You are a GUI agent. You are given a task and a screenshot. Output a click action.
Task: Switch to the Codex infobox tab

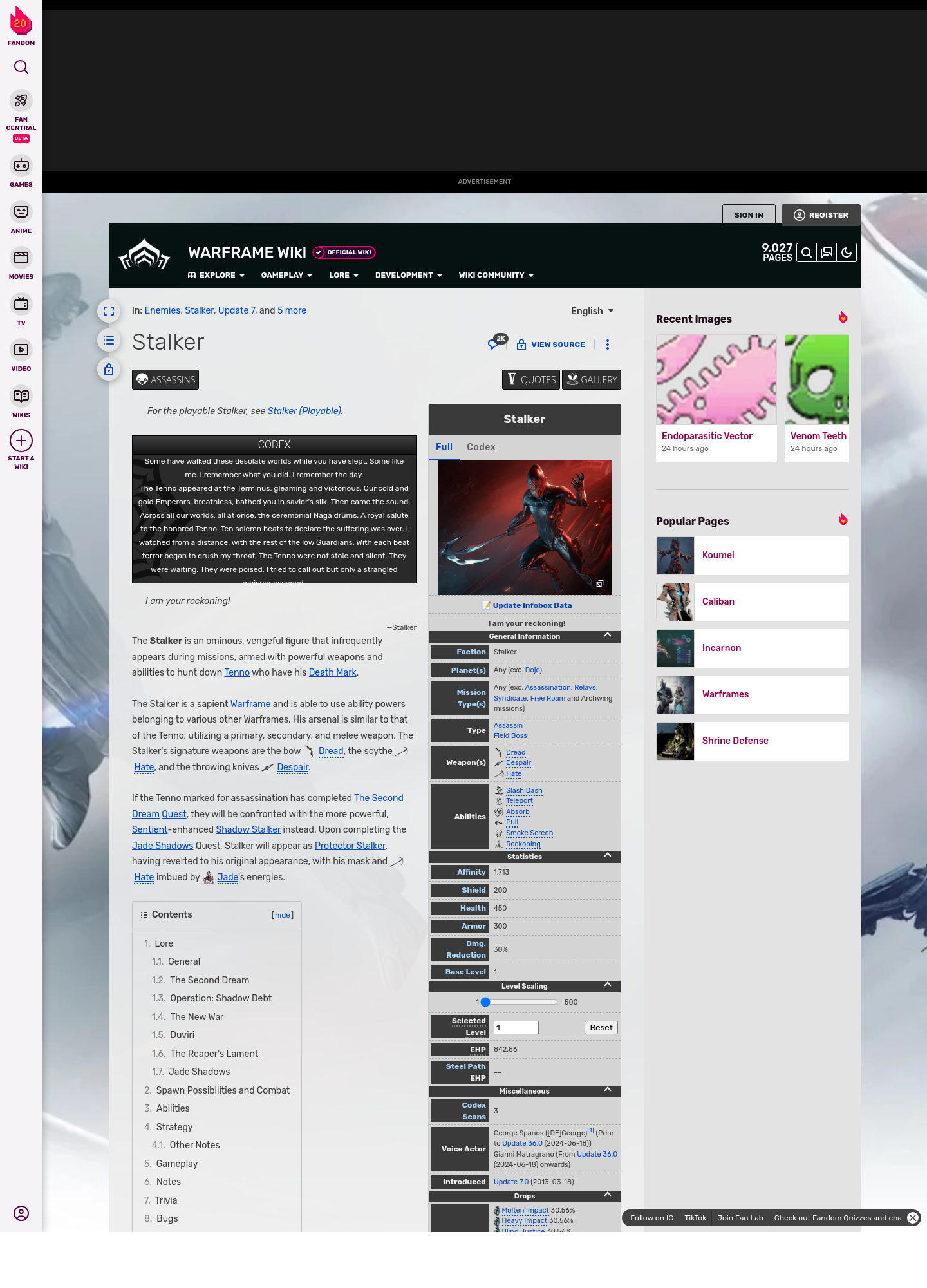481,447
